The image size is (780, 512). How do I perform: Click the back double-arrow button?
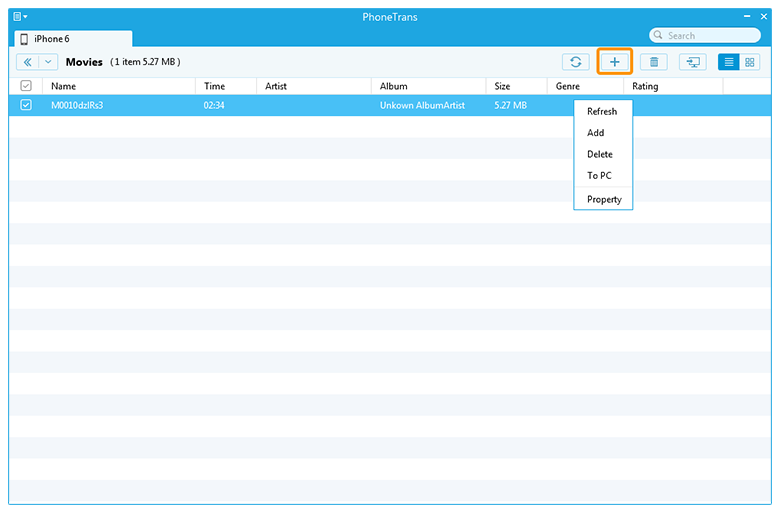[x=28, y=62]
